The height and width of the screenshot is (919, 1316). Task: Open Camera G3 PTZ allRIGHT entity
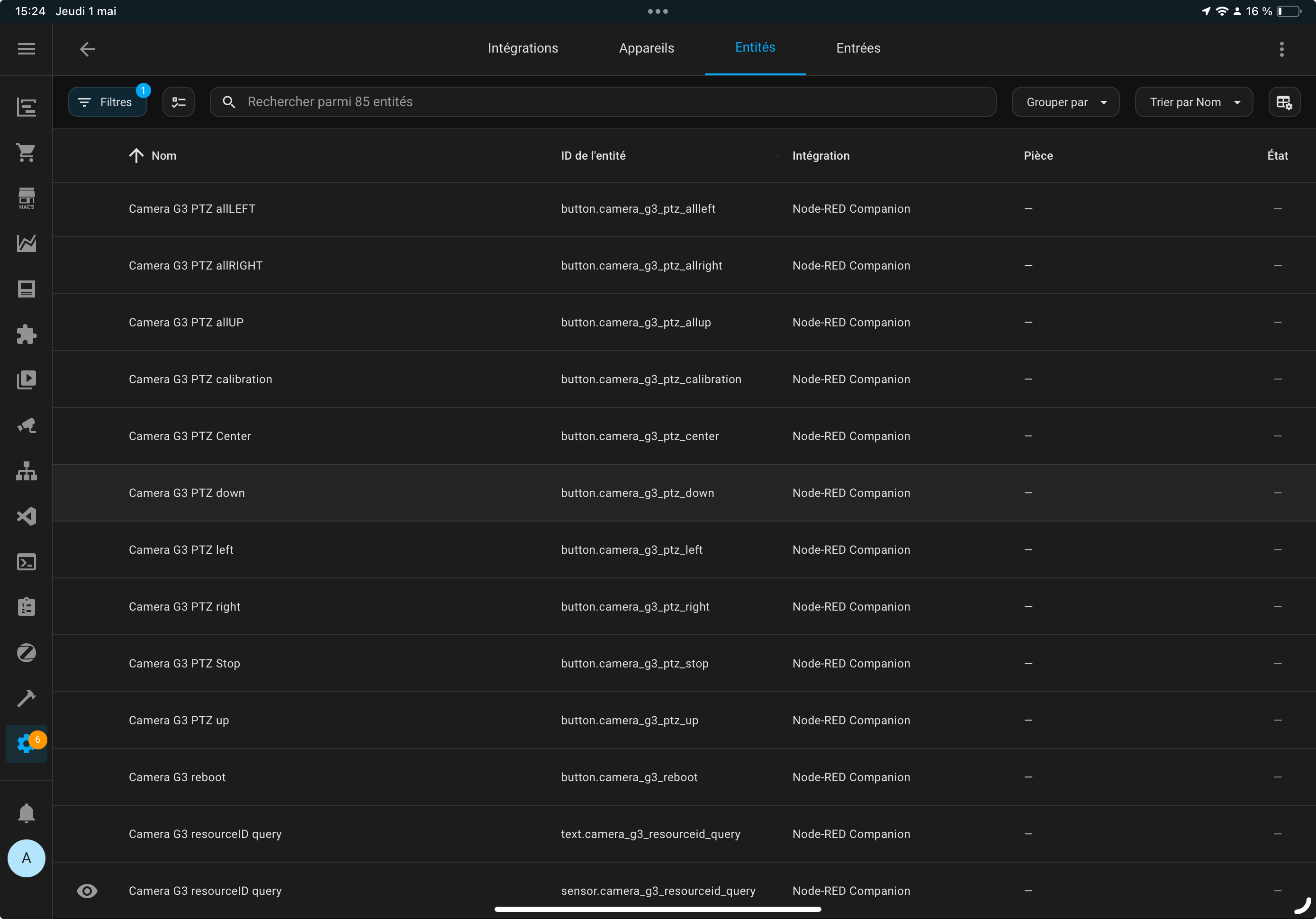(685, 265)
